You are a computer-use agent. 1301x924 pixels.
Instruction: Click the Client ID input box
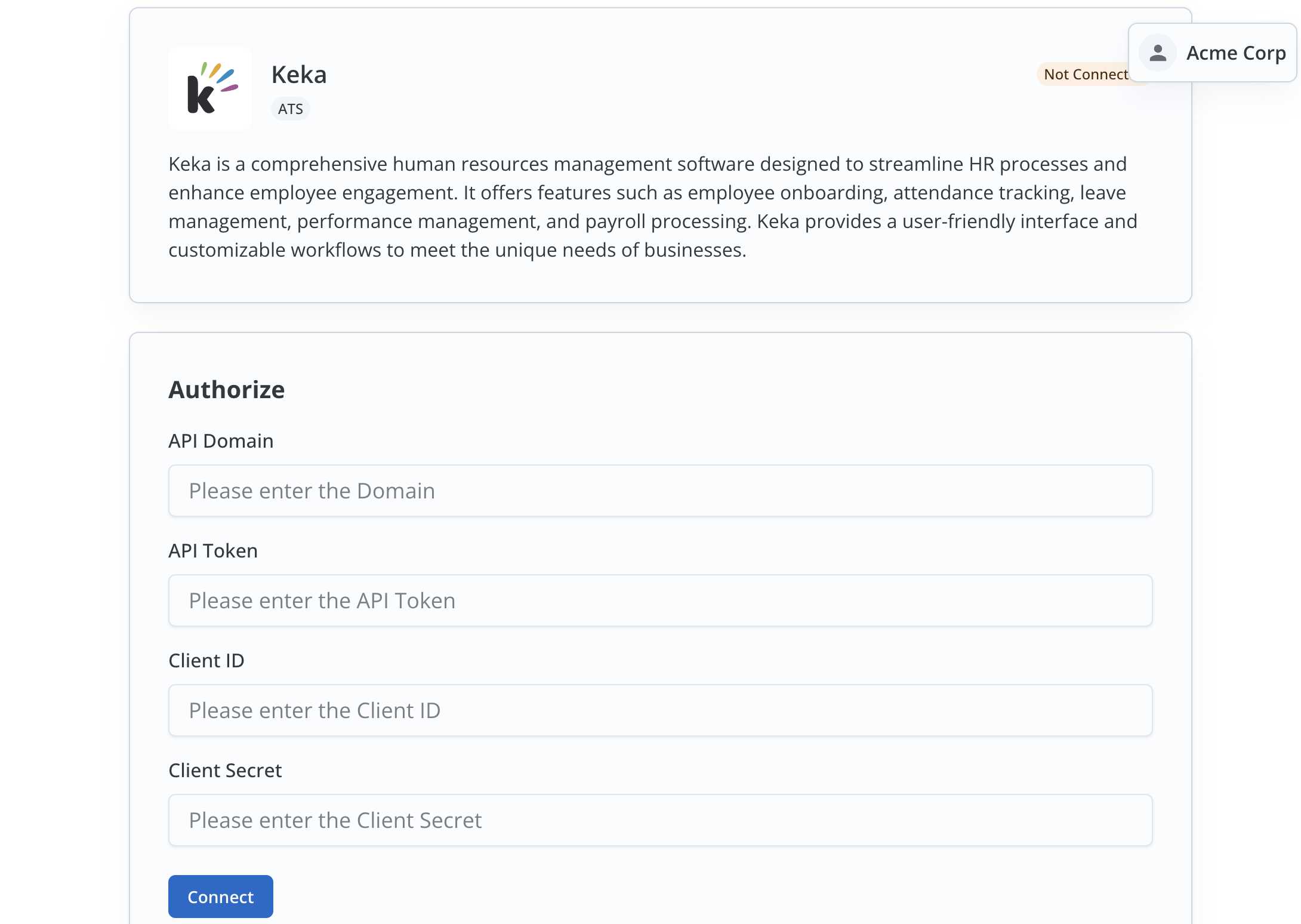click(x=659, y=710)
